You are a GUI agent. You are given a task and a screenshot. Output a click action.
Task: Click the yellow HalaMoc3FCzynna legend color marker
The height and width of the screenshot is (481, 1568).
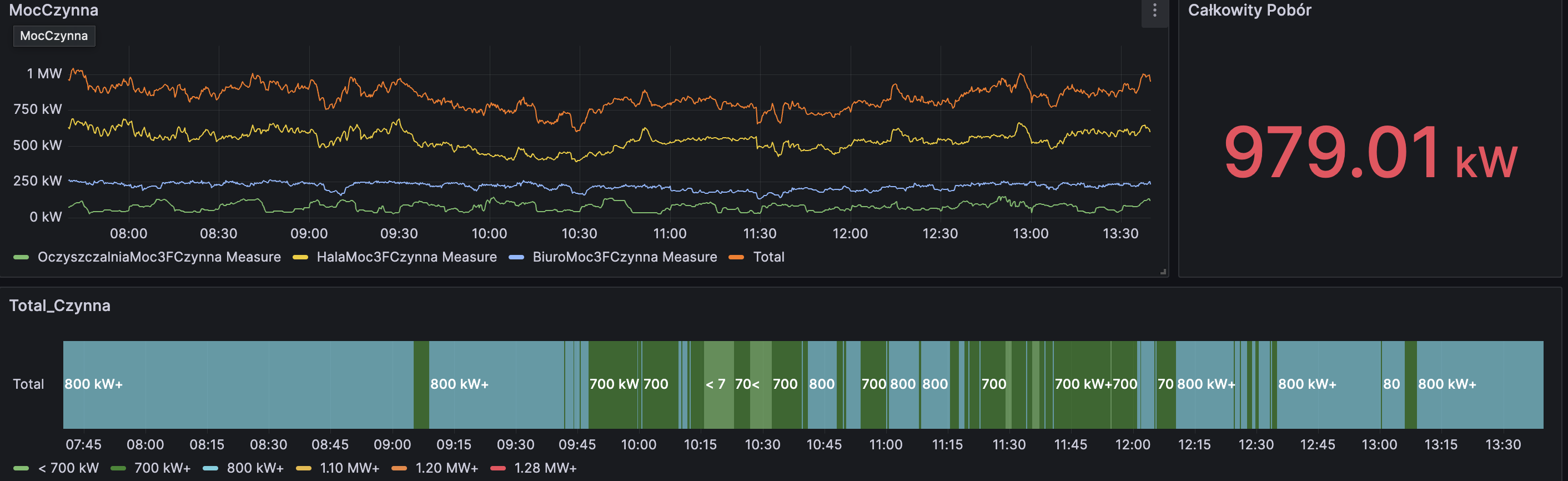click(300, 258)
